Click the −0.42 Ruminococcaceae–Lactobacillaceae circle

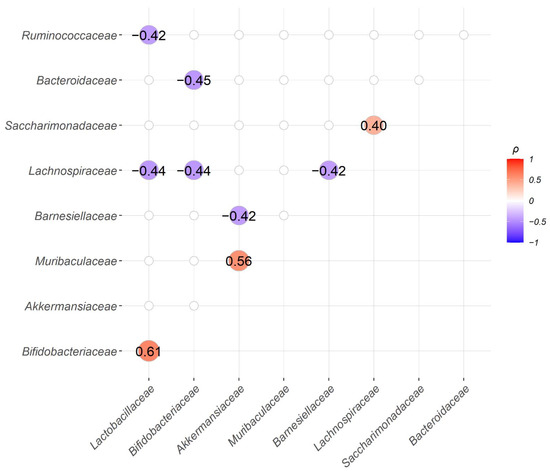point(149,35)
